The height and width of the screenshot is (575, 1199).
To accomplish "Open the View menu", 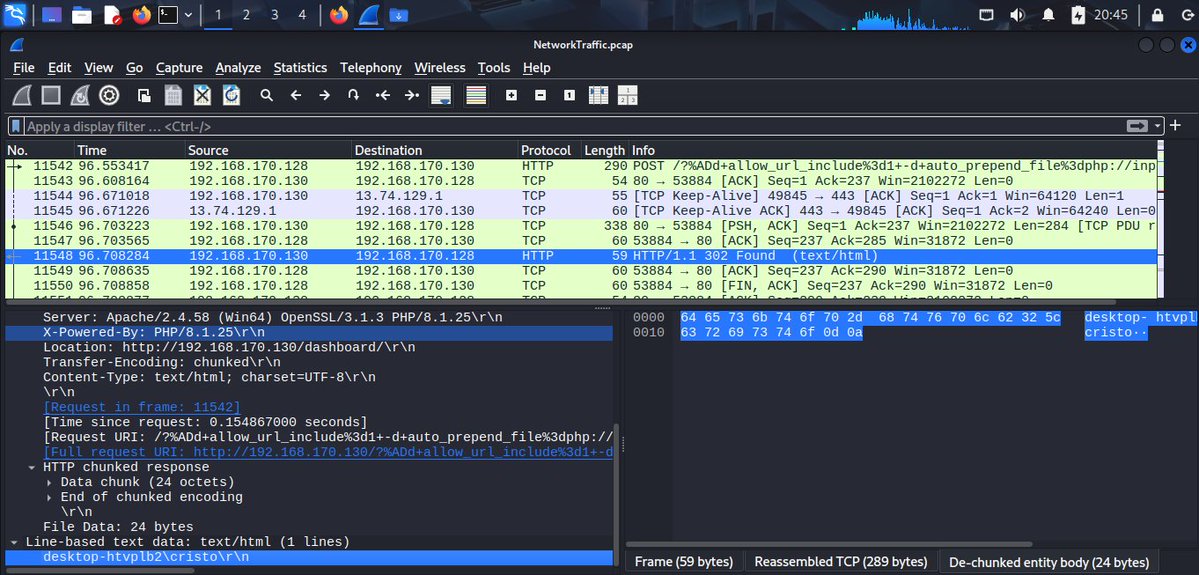I will tap(99, 67).
